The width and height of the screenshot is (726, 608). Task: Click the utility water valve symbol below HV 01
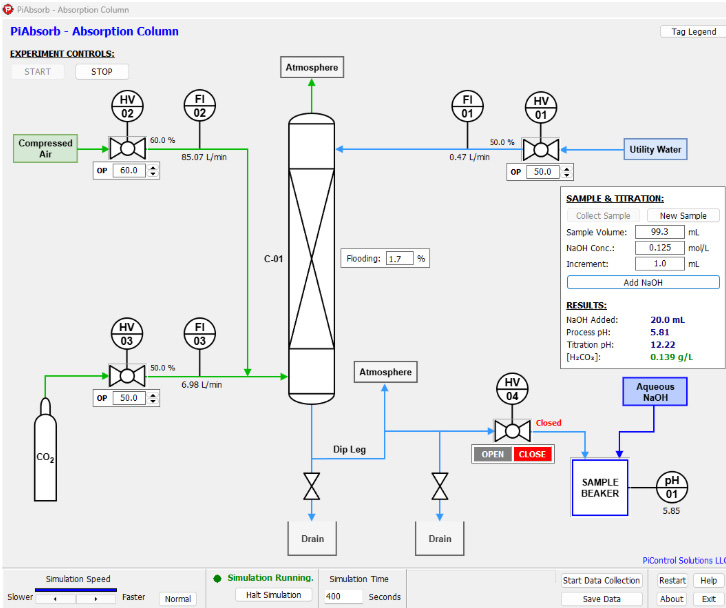coord(541,150)
